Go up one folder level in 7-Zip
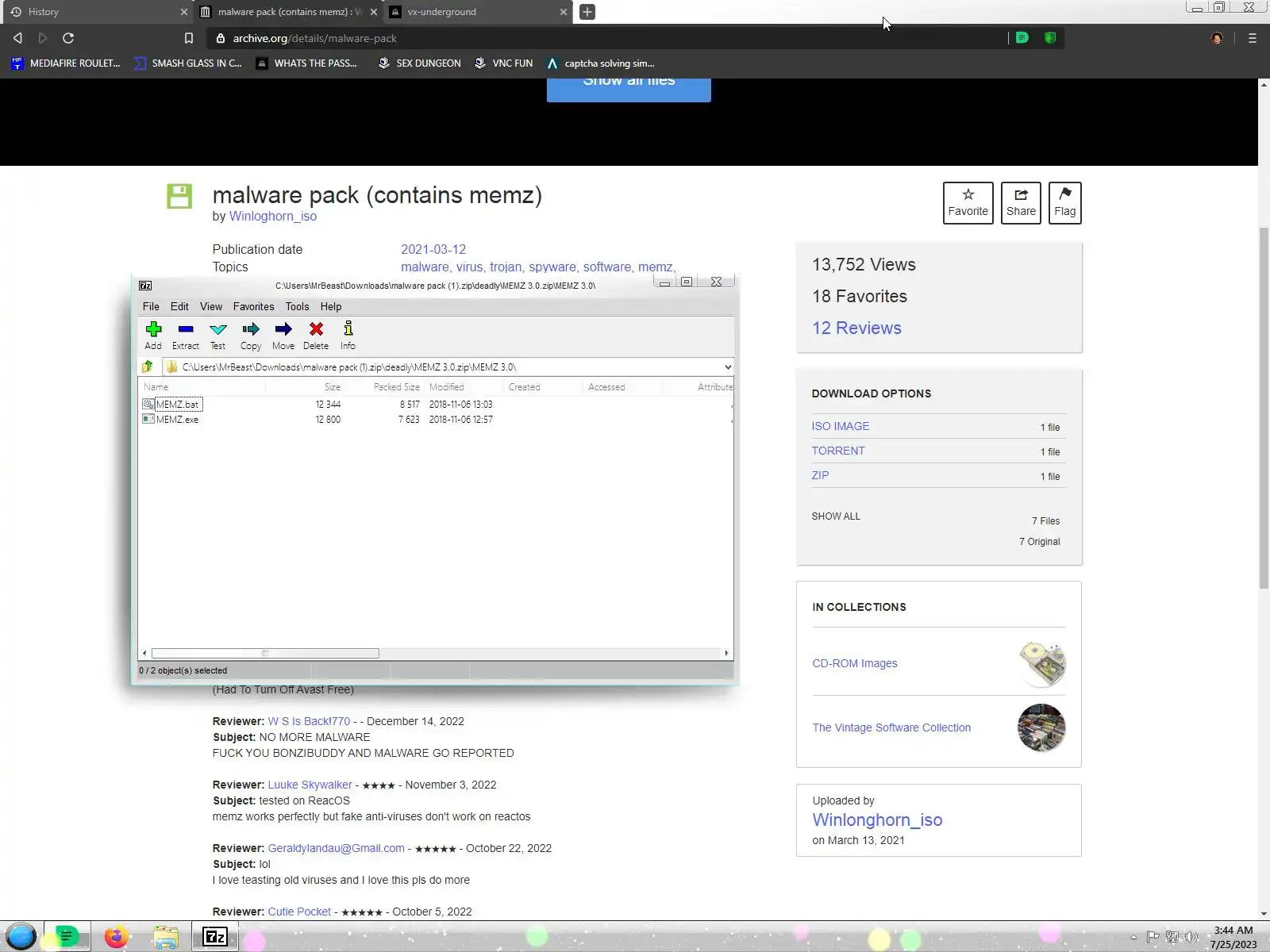This screenshot has width=1270, height=952. pos(148,367)
